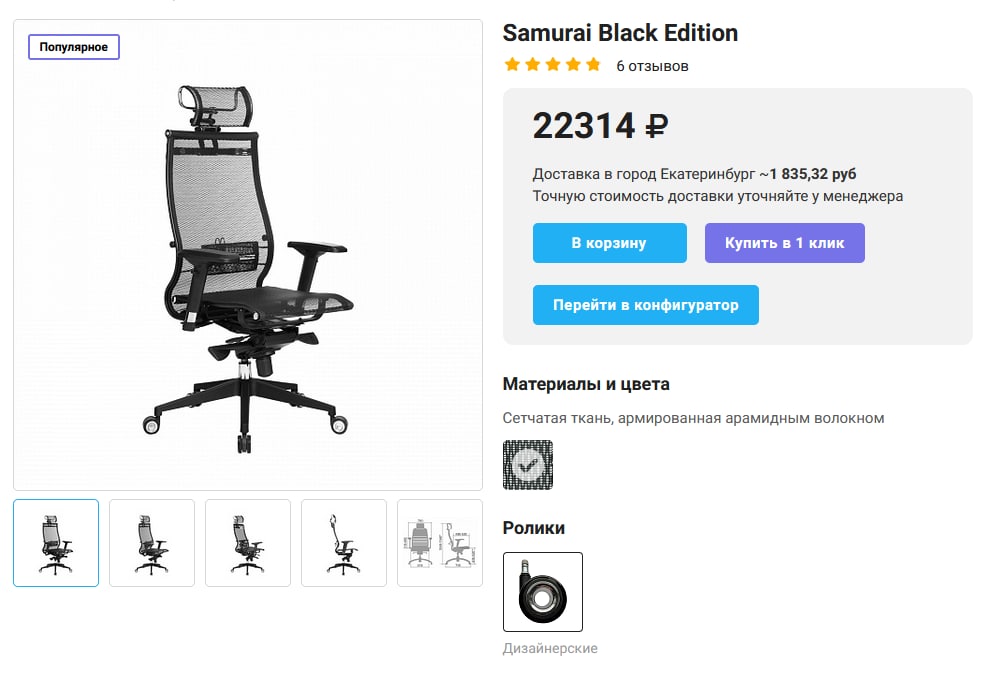Choose the Дизайнерские caster wheel option
Viewport: 998px width, 676px height.
542,592
